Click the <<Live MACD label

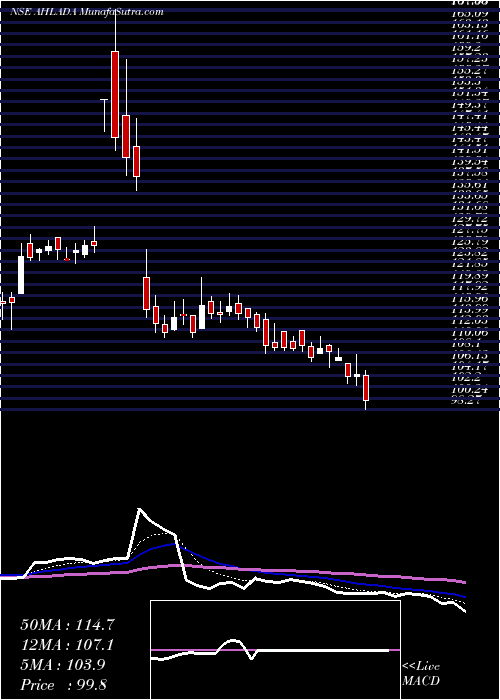pos(421,674)
